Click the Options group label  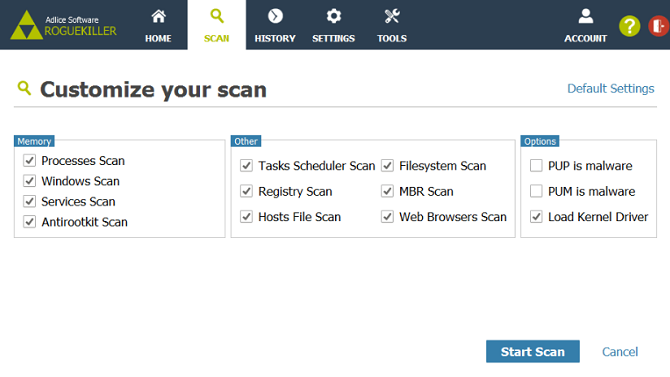[x=540, y=141]
